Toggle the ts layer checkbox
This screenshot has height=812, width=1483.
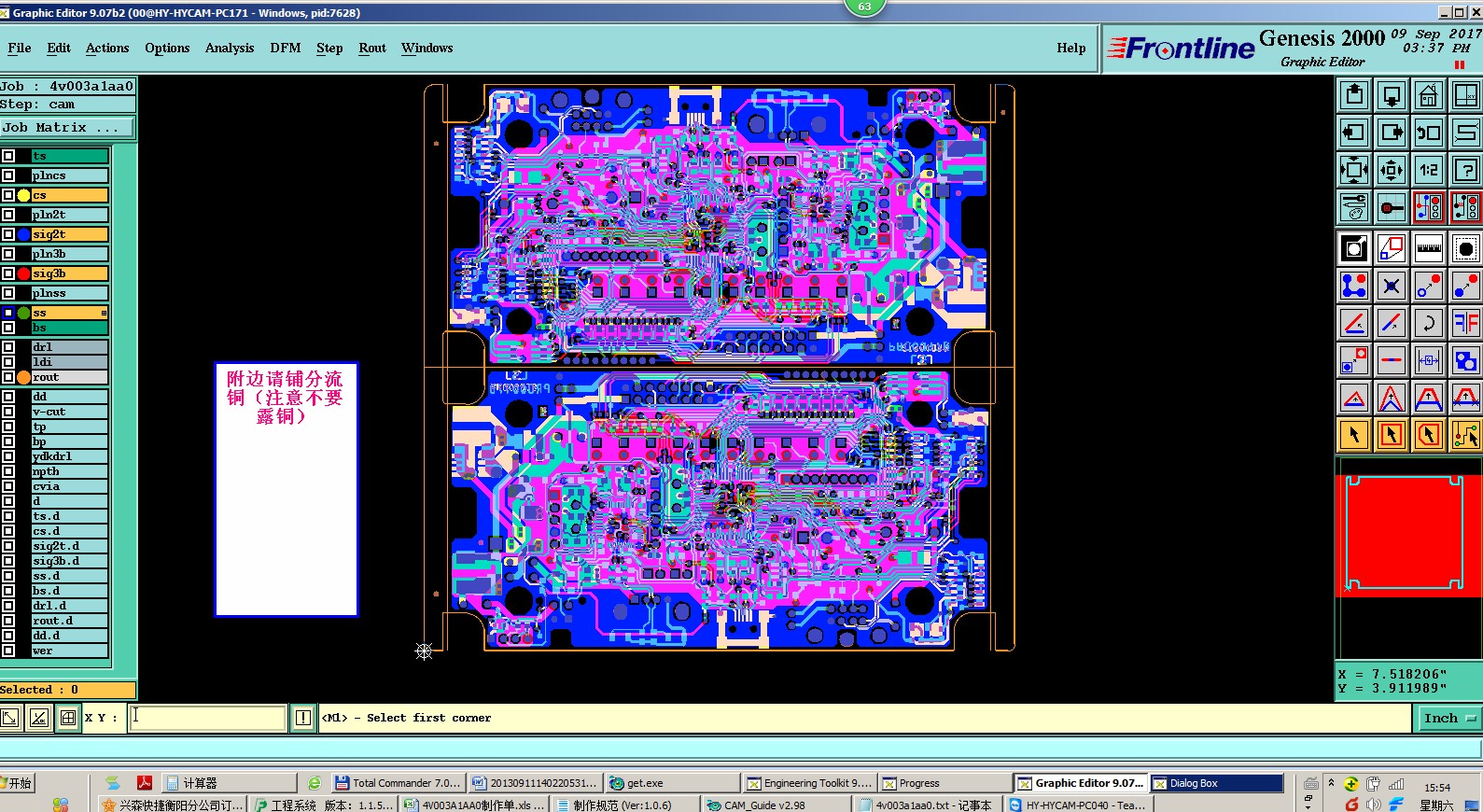8,156
